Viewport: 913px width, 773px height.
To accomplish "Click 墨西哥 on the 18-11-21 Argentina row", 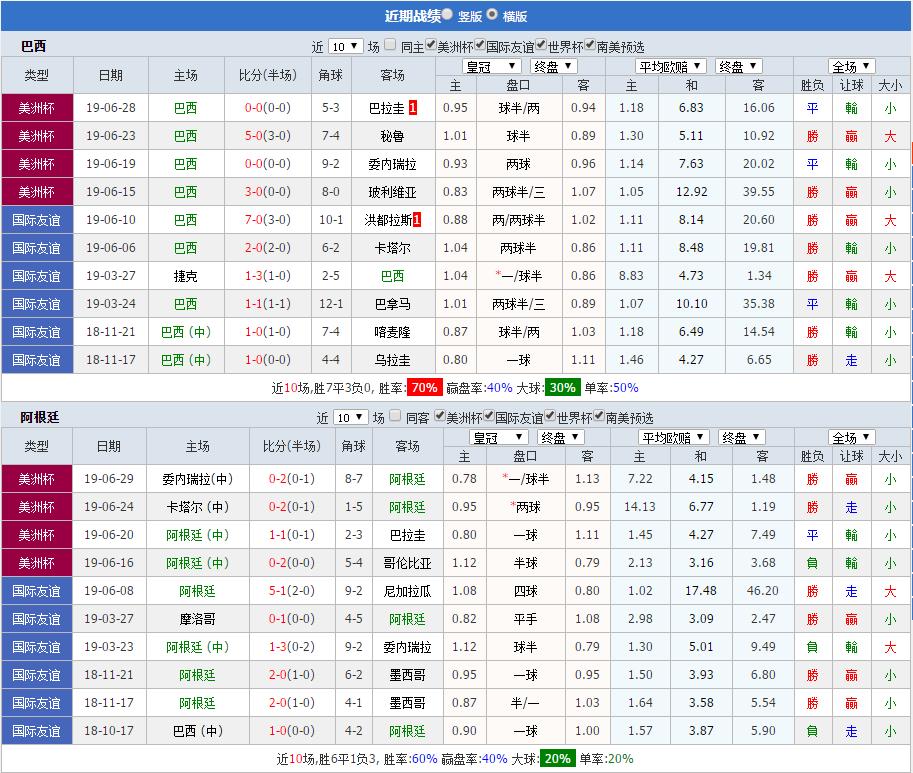I will [408, 675].
